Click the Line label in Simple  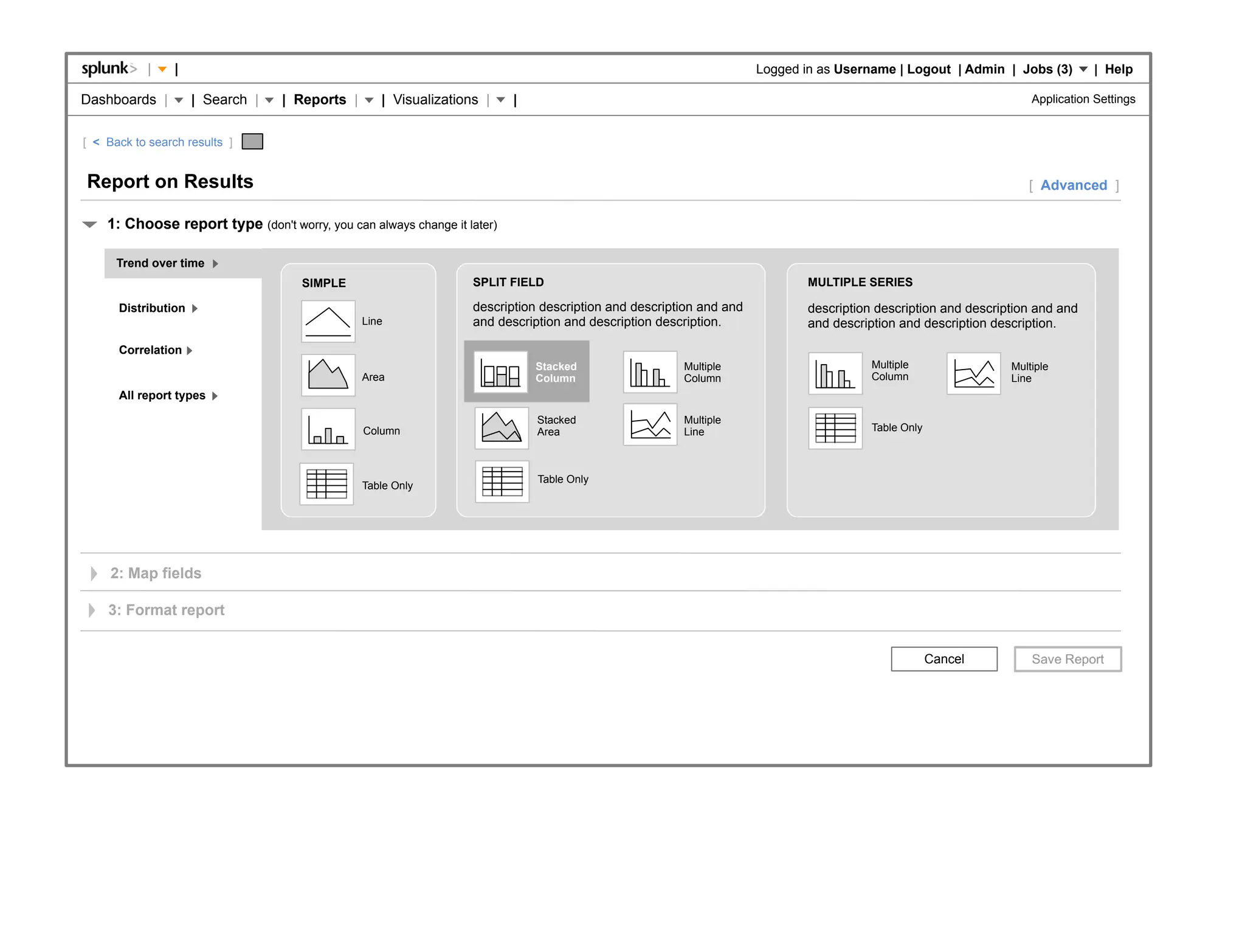tap(372, 321)
